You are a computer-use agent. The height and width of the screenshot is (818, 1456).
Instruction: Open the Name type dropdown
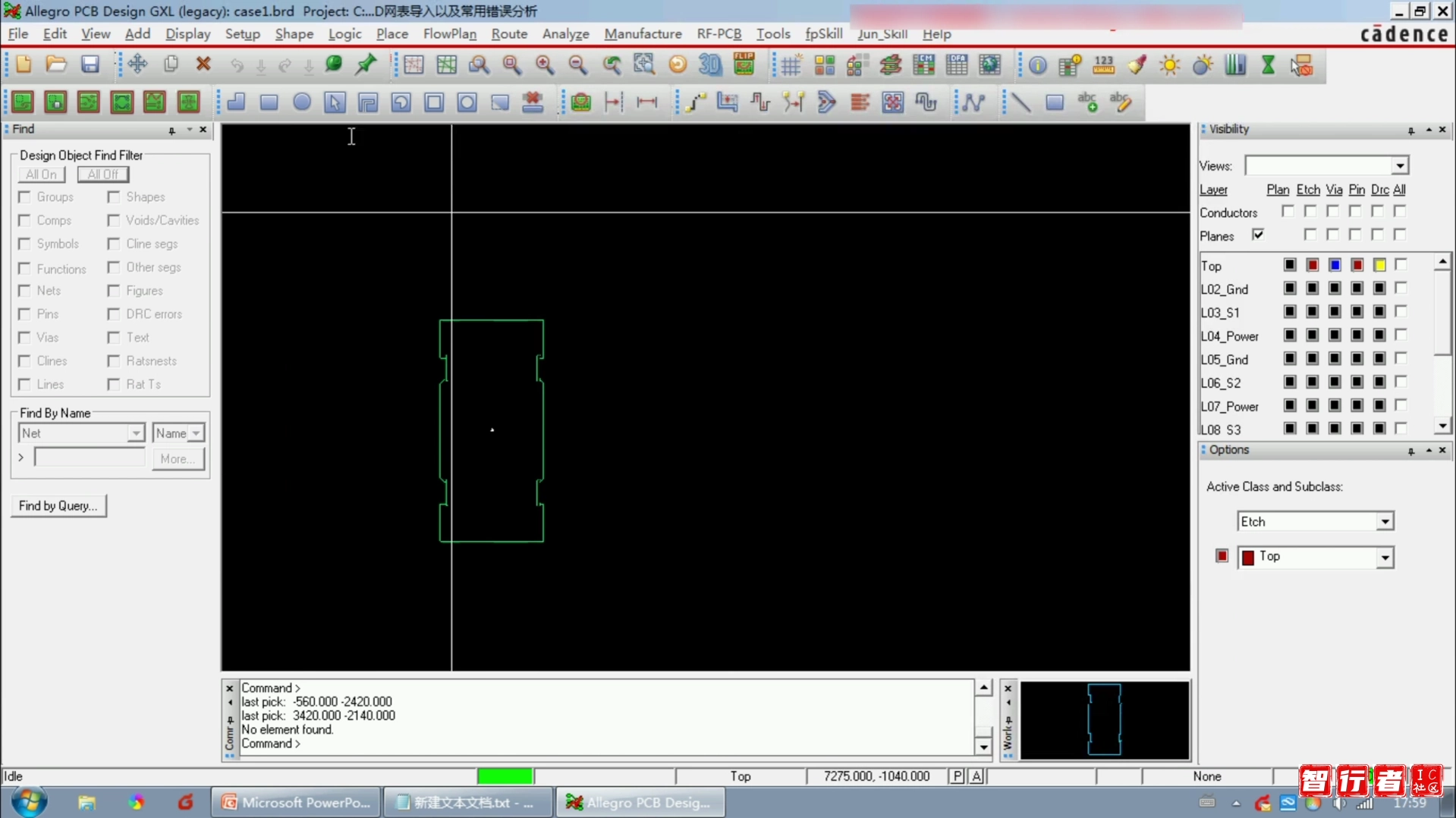click(196, 433)
